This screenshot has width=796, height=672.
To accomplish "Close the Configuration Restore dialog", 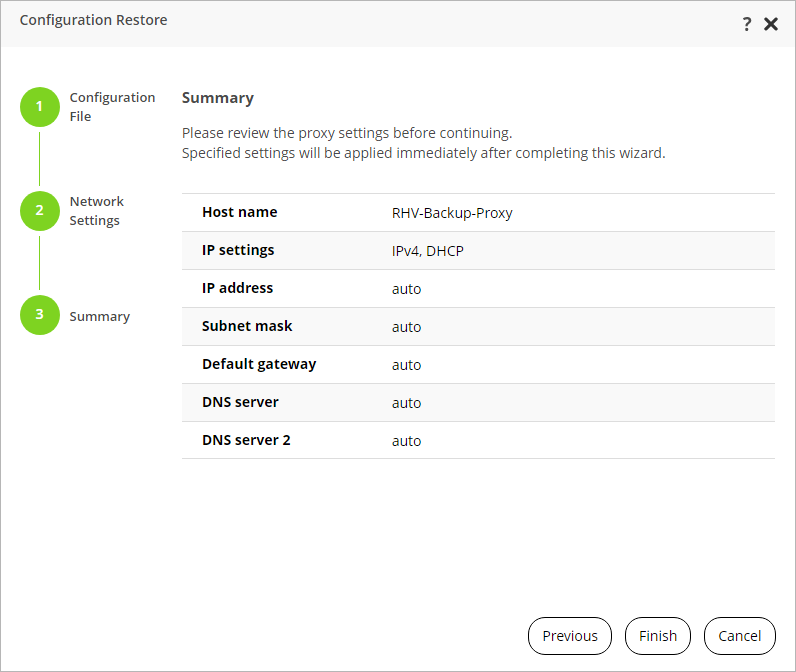I will pyautogui.click(x=771, y=24).
